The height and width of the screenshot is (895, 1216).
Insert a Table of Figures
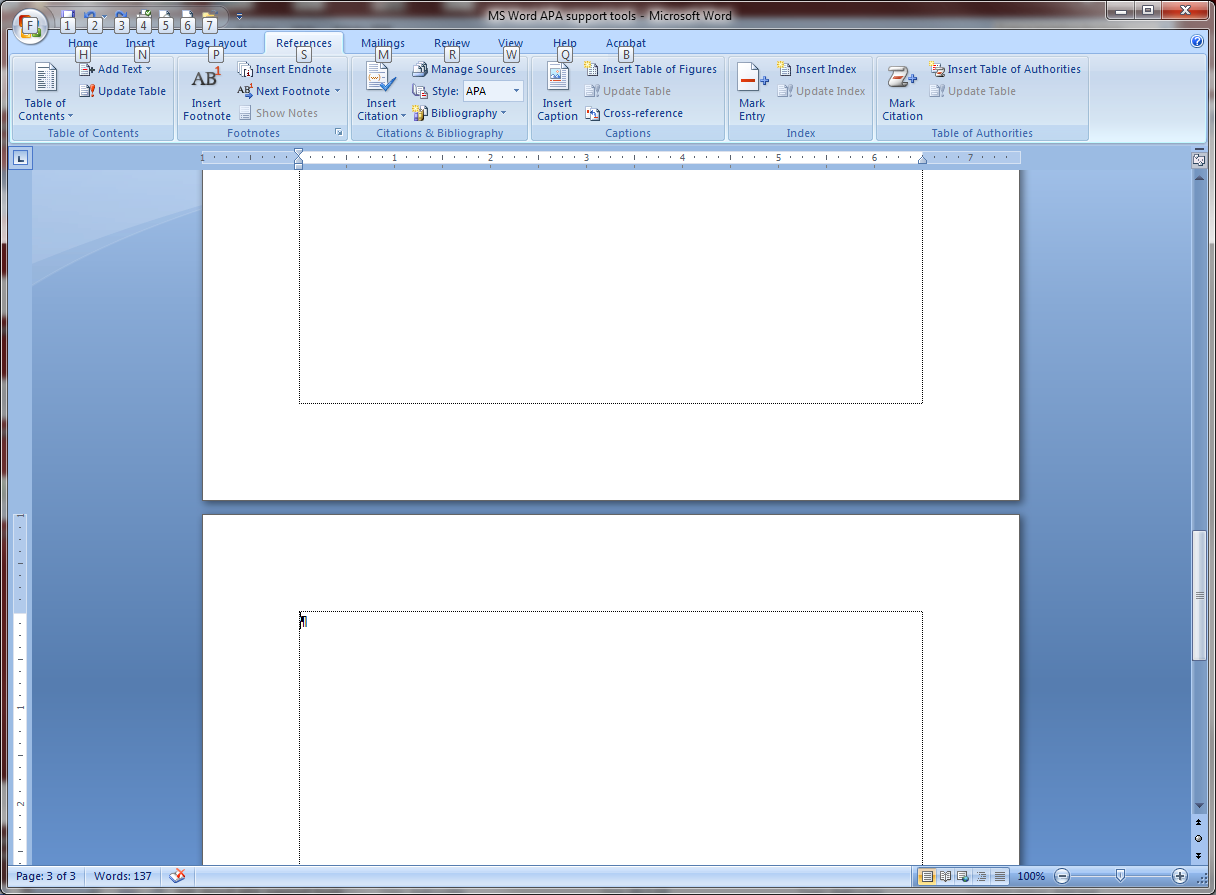pyautogui.click(x=651, y=69)
